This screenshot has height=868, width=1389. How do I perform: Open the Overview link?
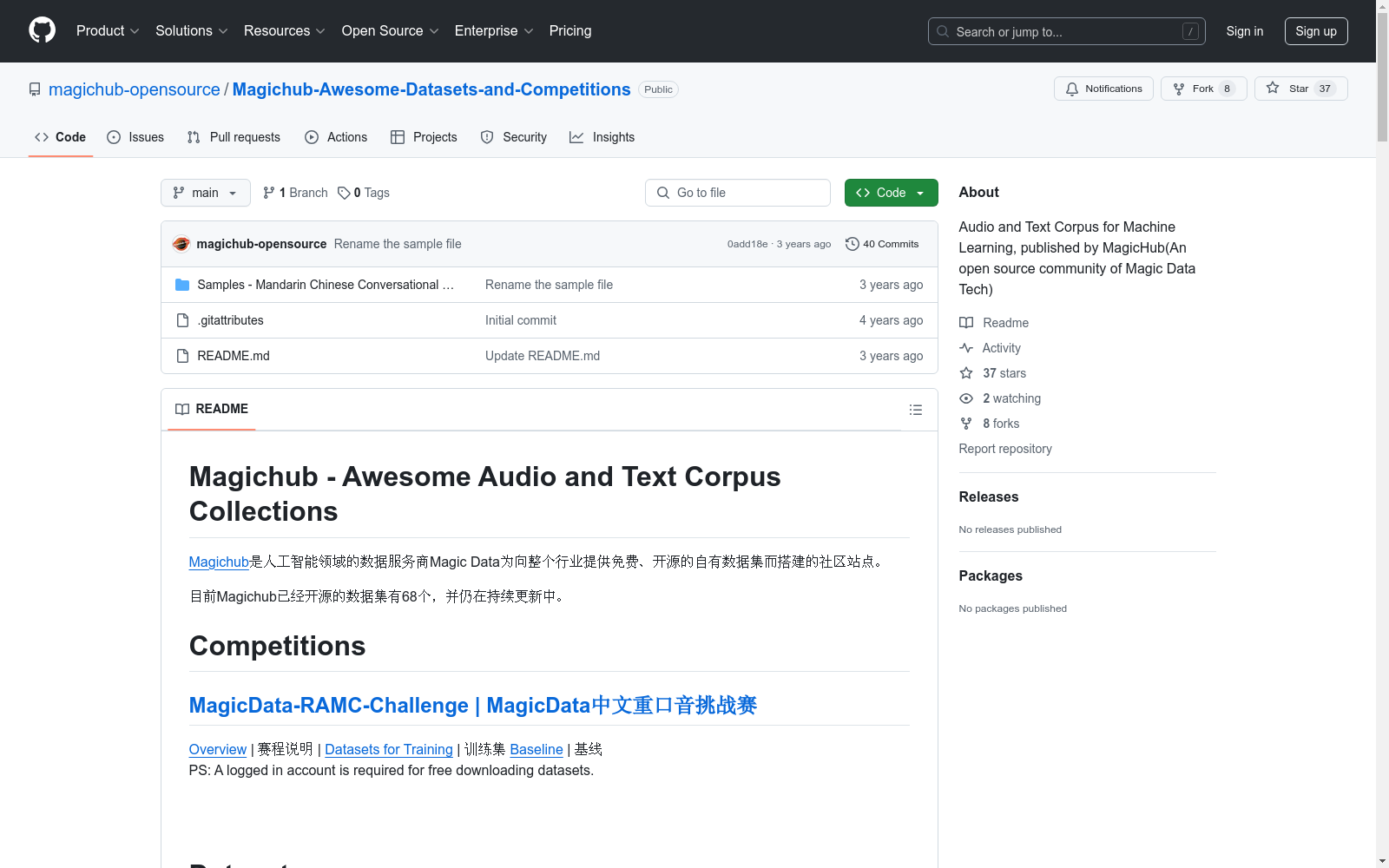tap(218, 749)
